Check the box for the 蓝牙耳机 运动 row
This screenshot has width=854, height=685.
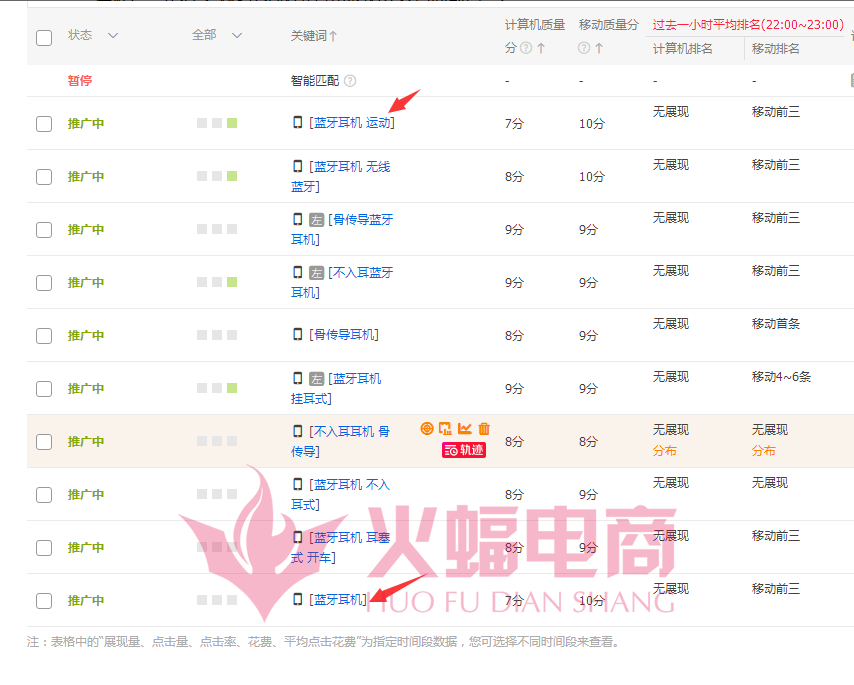44,124
